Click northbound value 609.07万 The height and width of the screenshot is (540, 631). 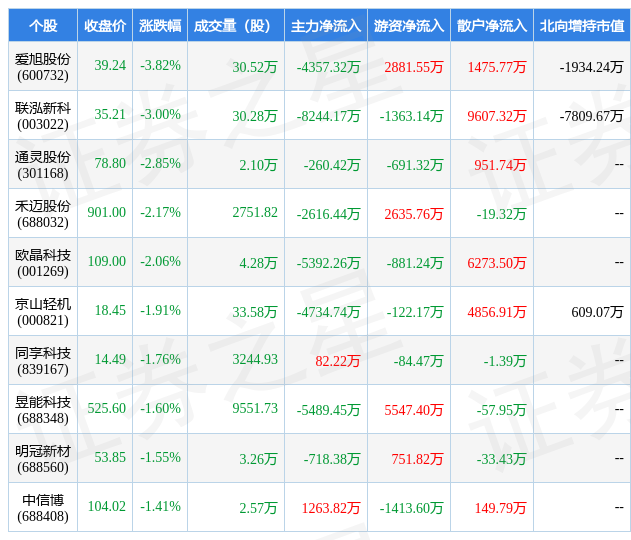(597, 312)
